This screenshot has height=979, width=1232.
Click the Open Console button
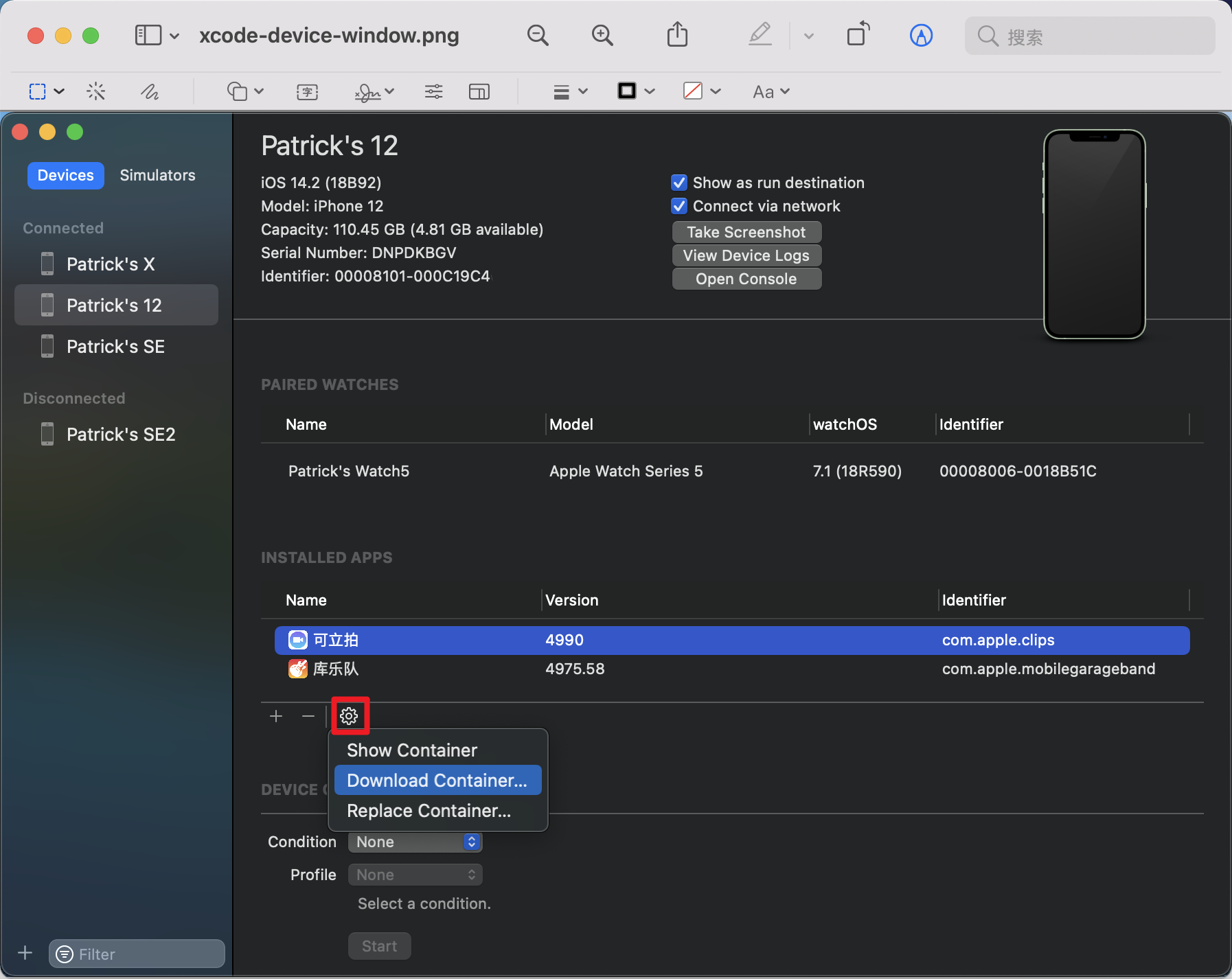[x=746, y=279]
